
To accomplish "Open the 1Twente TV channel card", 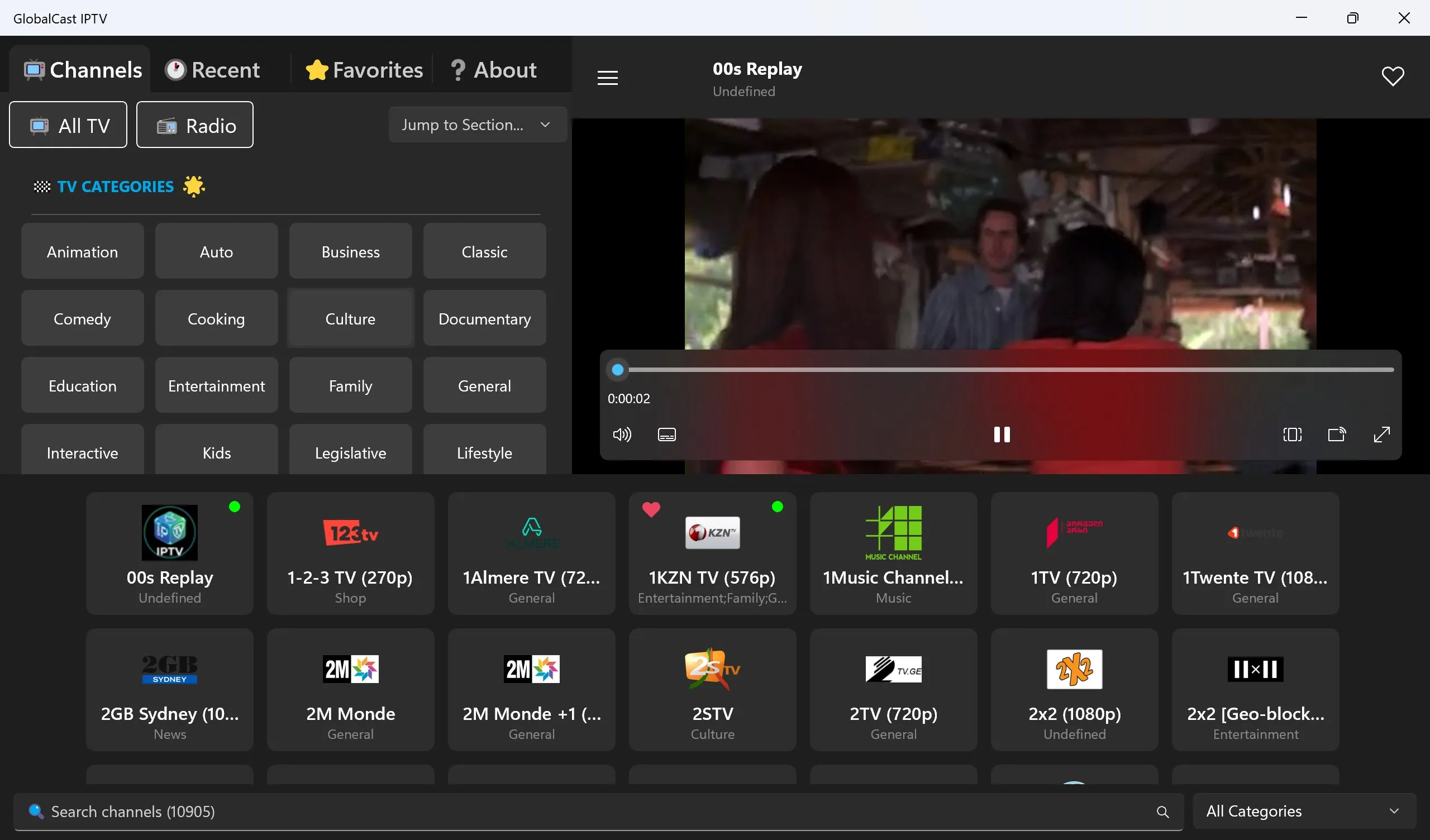I will pyautogui.click(x=1255, y=553).
